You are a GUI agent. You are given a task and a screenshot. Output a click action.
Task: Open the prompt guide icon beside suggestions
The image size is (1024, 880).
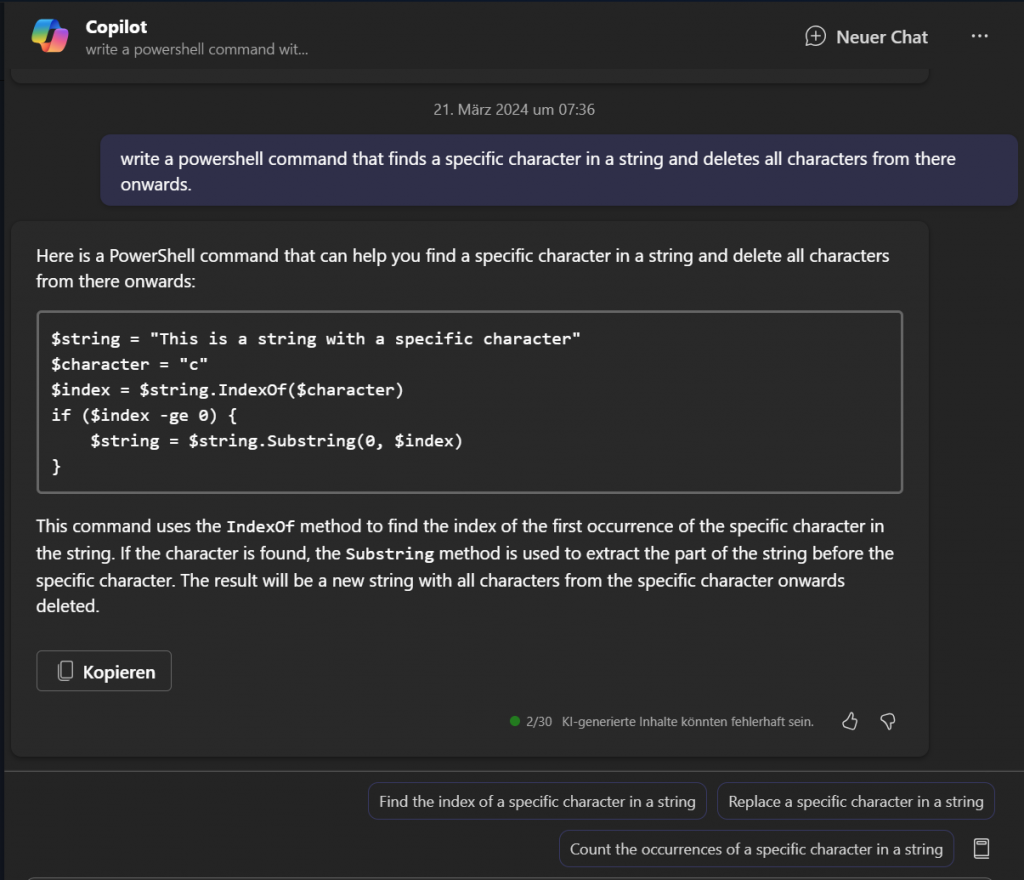tap(981, 849)
